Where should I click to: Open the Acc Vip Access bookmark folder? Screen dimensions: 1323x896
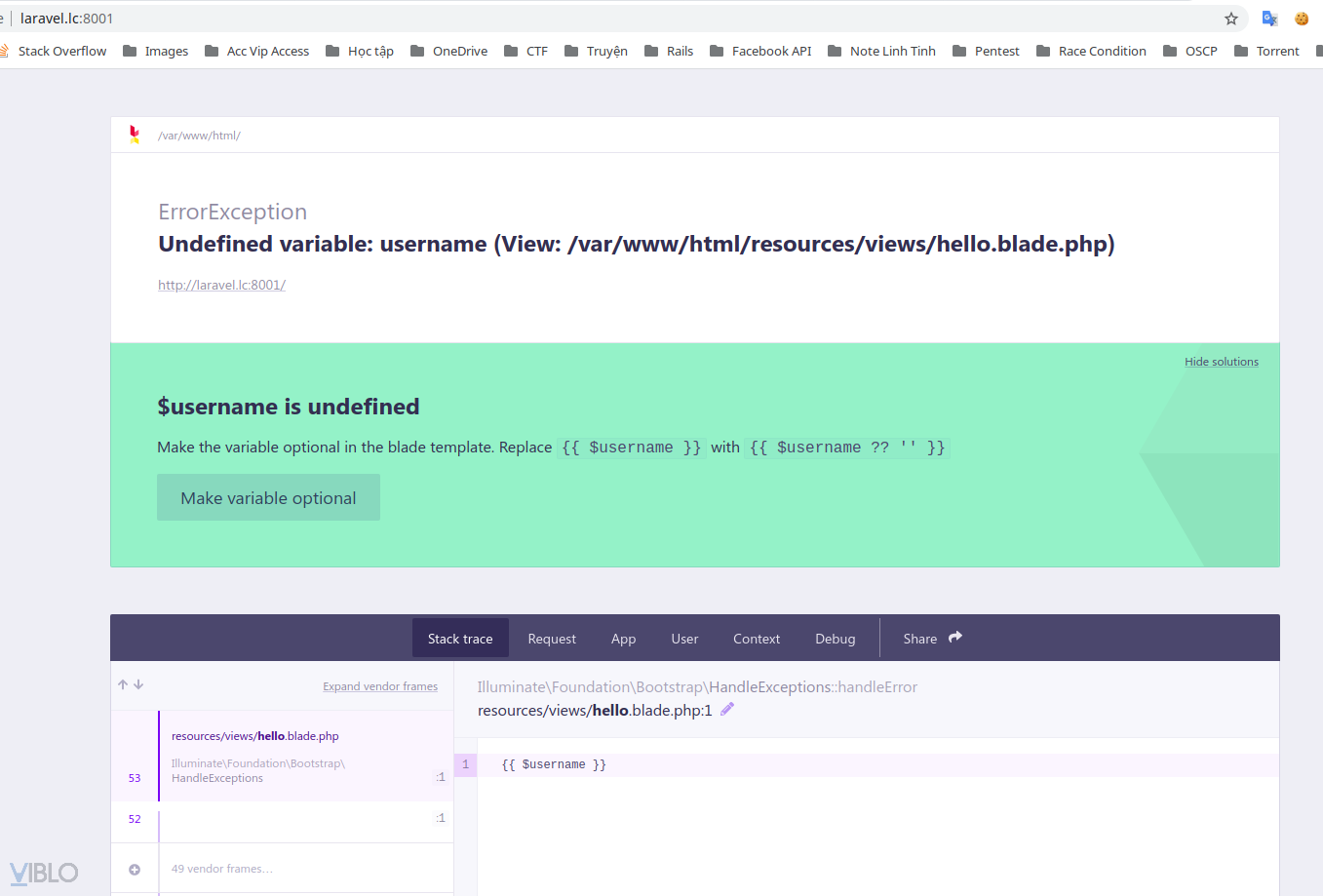257,51
